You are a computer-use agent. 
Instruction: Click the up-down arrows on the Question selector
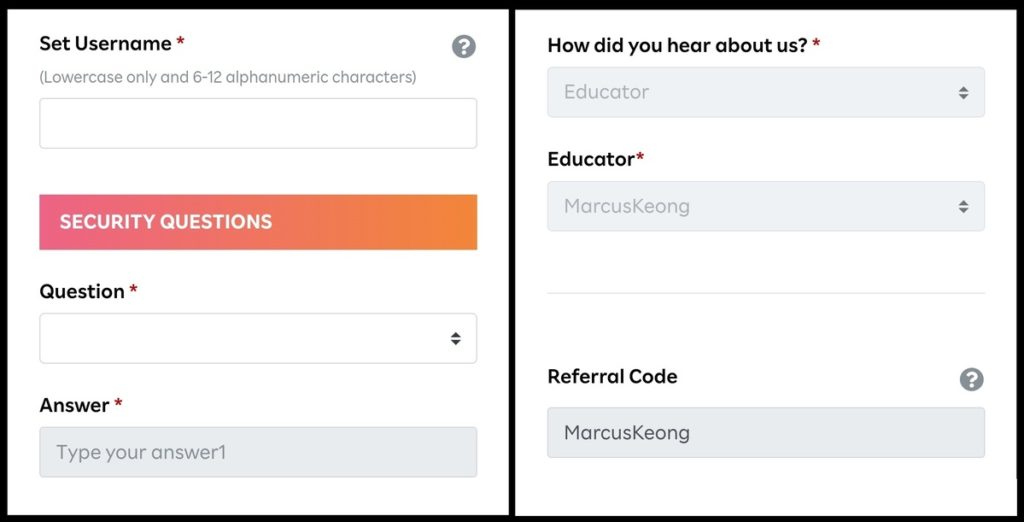456,338
